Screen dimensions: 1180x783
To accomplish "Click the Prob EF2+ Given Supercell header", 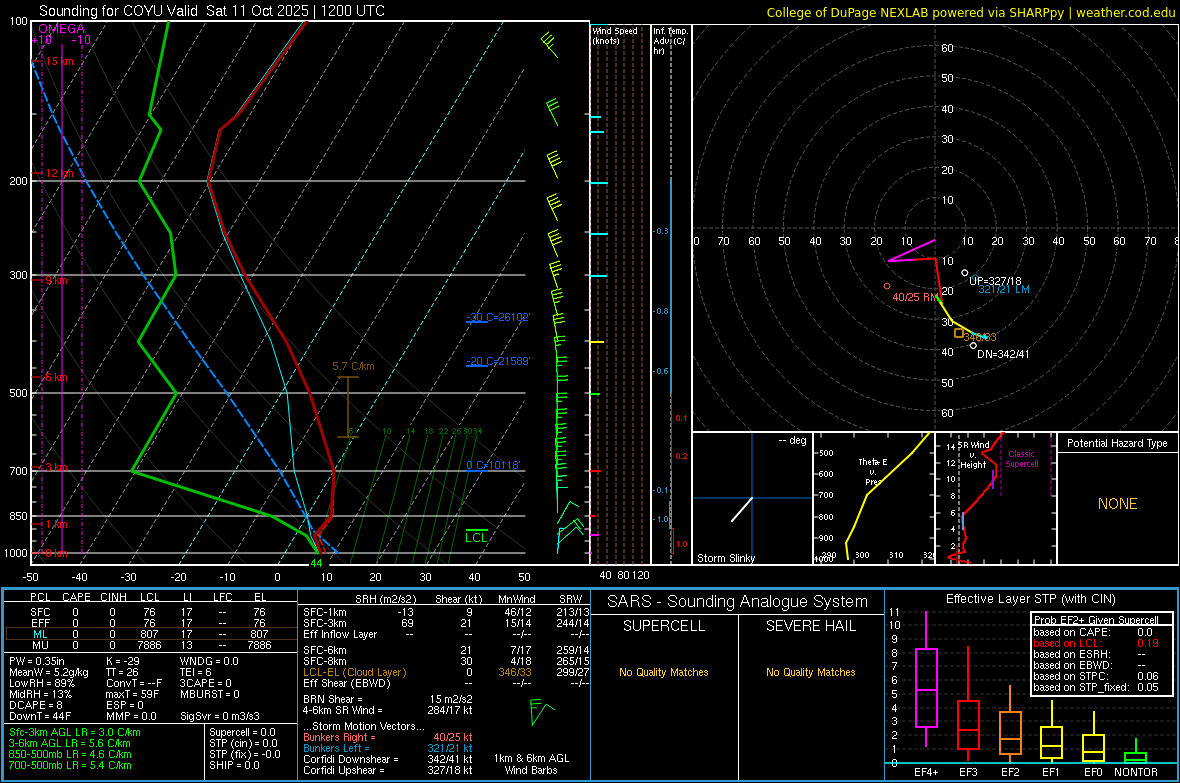I will 1096,620.
